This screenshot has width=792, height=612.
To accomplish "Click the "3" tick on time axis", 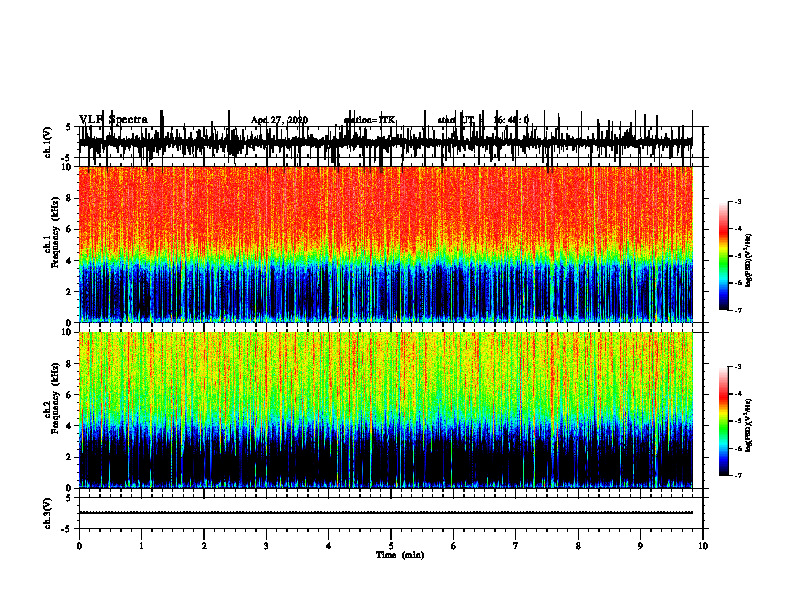I will (266, 546).
